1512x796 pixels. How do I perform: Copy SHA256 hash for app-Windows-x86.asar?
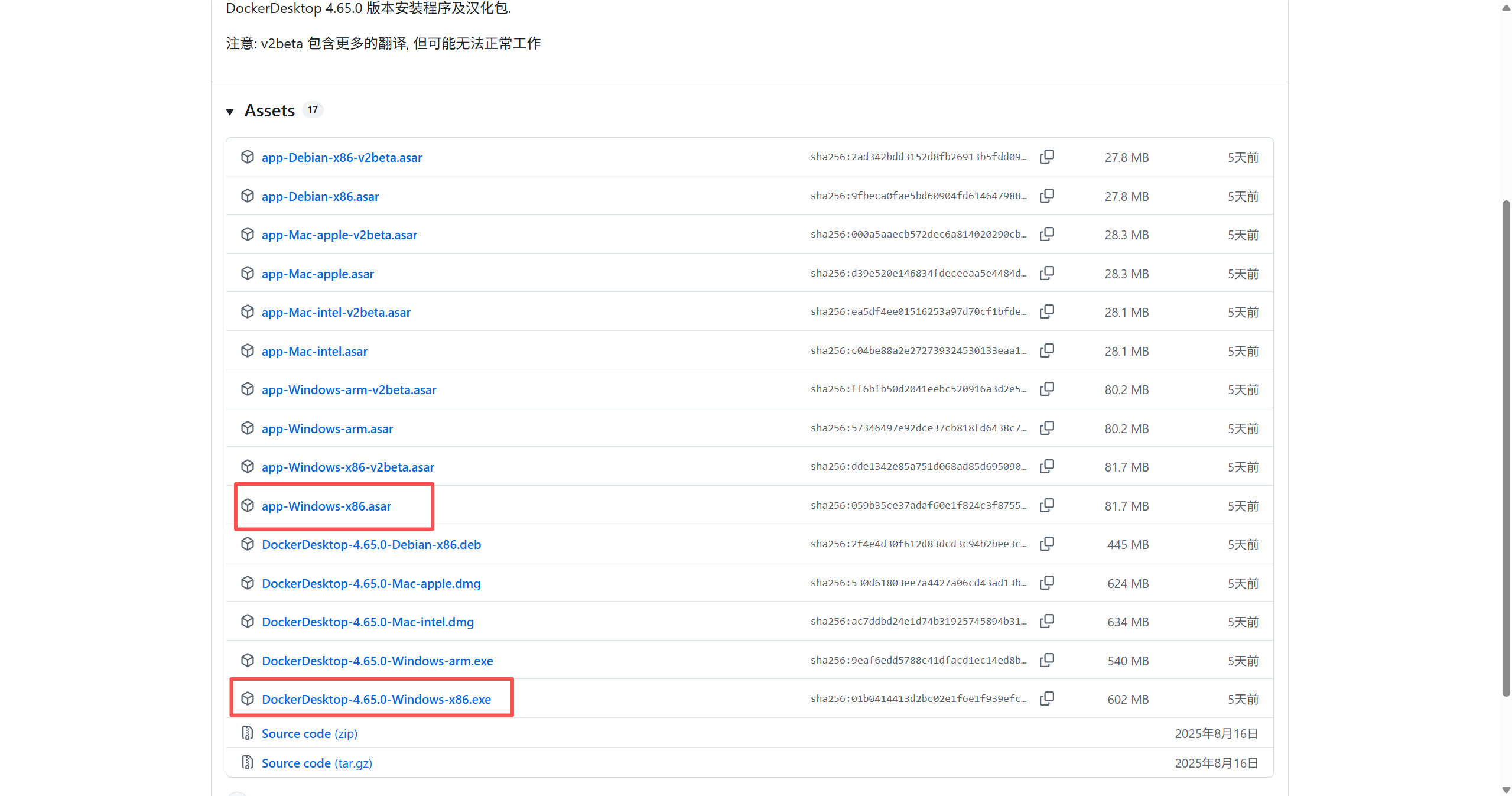pos(1046,505)
